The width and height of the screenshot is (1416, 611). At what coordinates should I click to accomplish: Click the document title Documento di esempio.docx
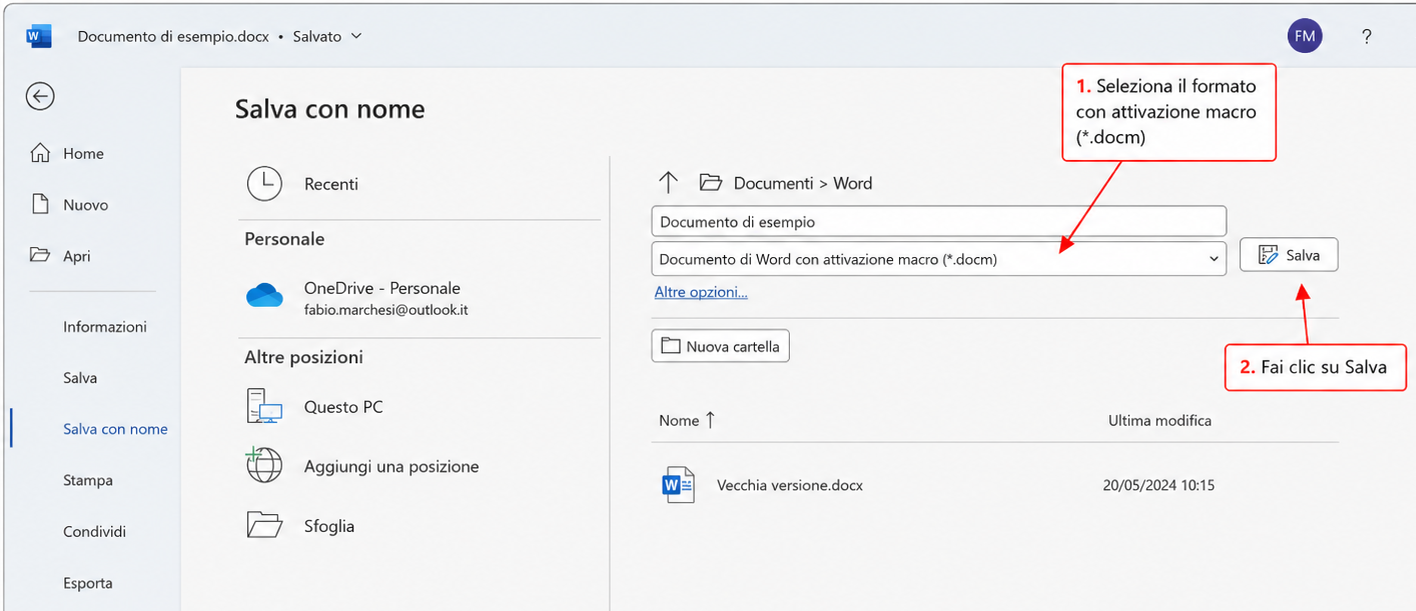tap(173, 36)
